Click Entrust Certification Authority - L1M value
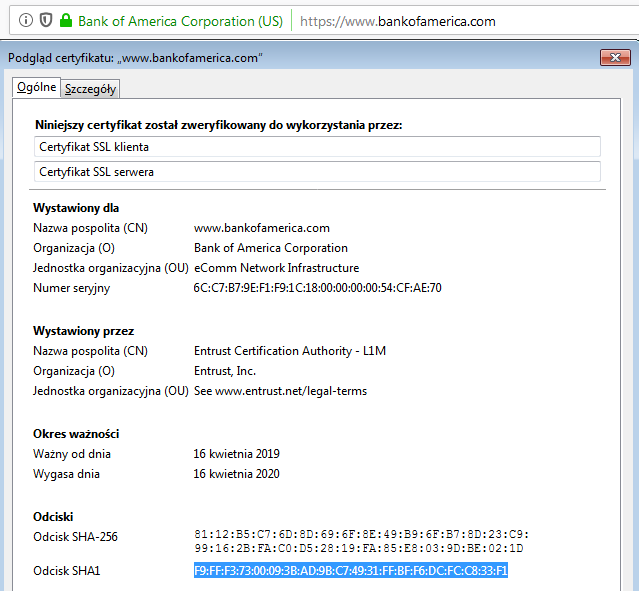Screen dimensions: 639x591 (x=290, y=351)
